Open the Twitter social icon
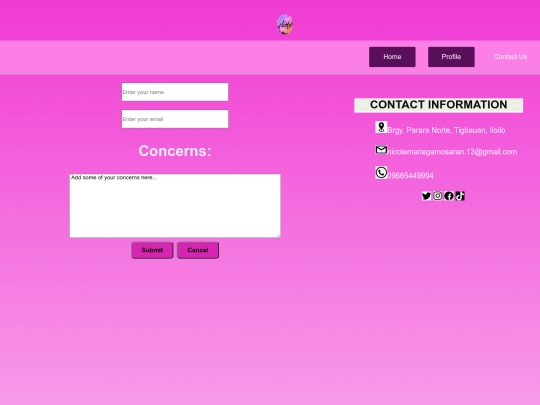This screenshot has width=540, height=405. [x=426, y=196]
